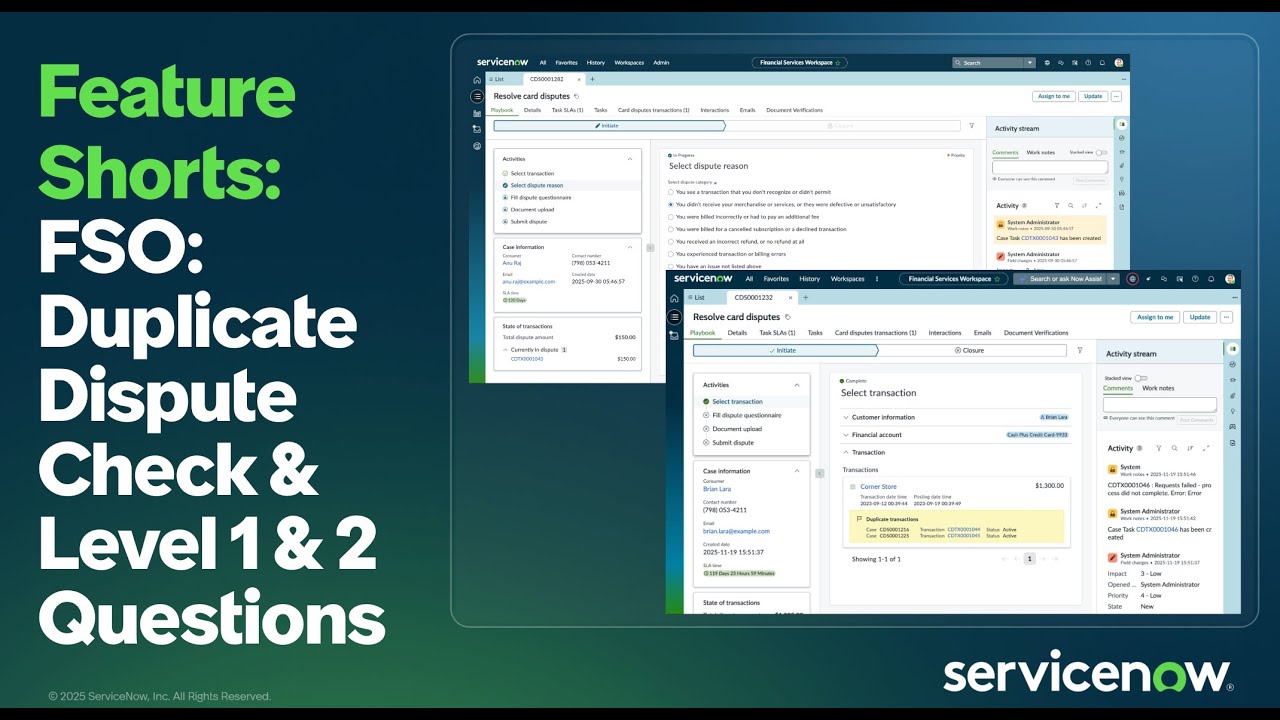Image resolution: width=1280 pixels, height=720 pixels.
Task: Click the comments text box in the Brian Lara case Activity stream
Action: pos(1159,405)
